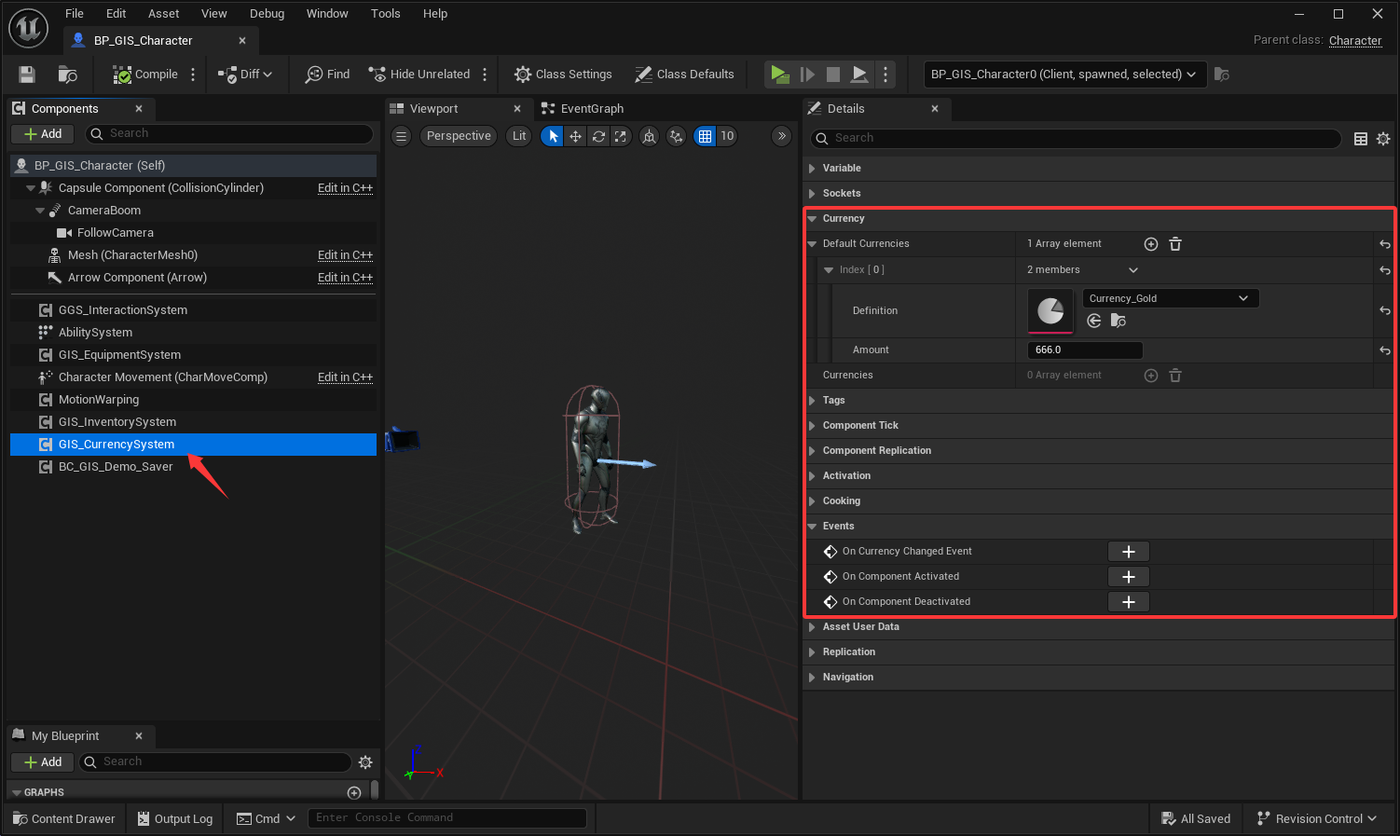Click the Currency_Gold asset thumbnail
Screen dimensions: 1400x836
tap(1050, 311)
